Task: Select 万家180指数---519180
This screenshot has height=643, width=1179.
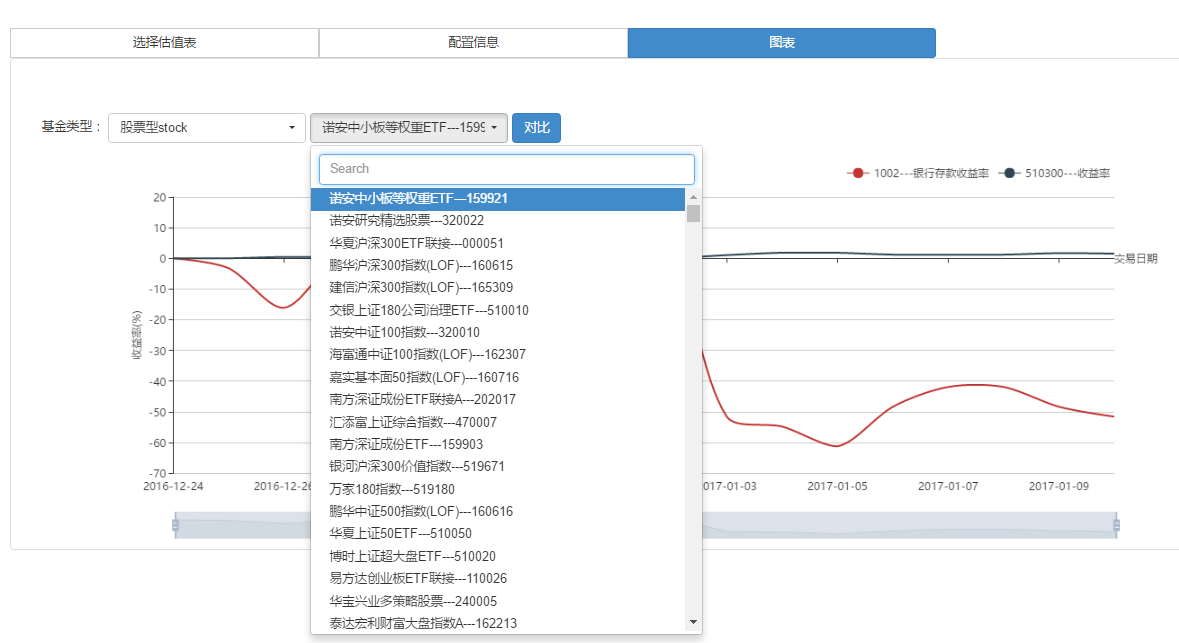Action: 498,490
